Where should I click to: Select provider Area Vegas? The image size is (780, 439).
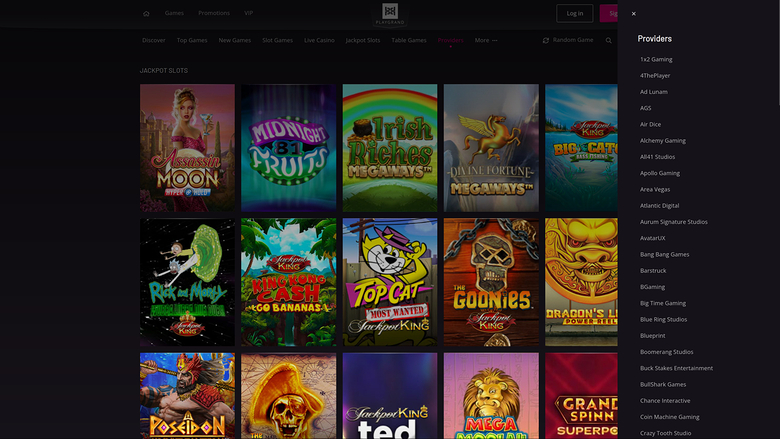click(655, 189)
